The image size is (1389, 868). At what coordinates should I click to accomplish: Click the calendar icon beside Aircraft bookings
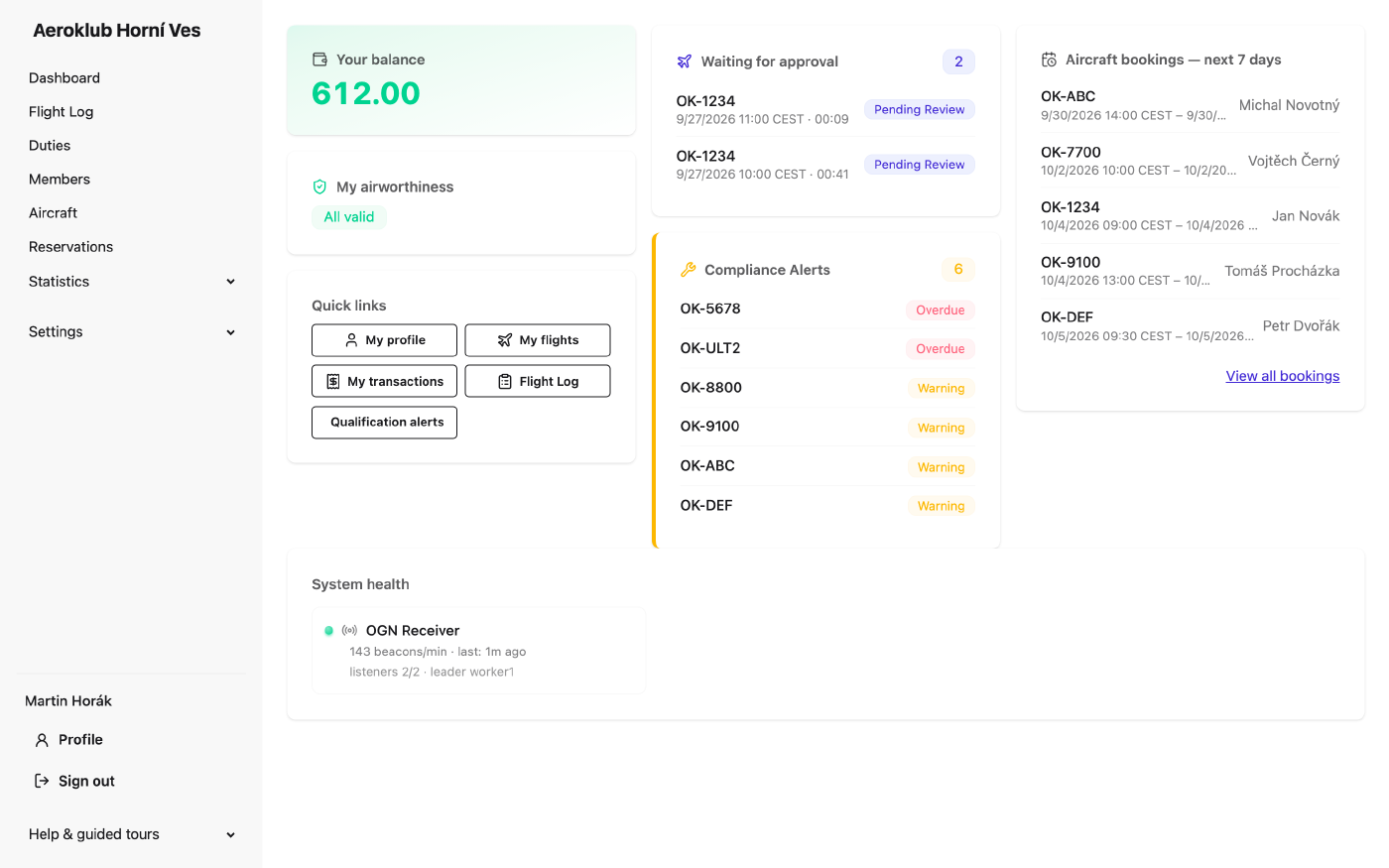[1049, 60]
